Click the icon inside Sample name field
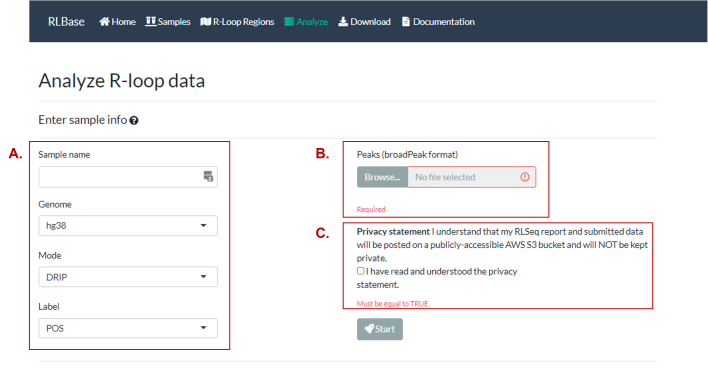Viewport: 708px width, 370px height. pos(208,177)
